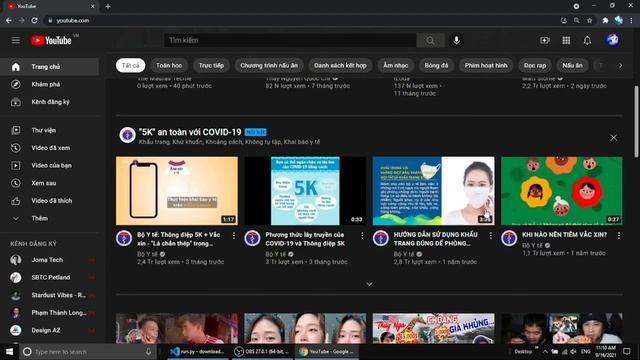This screenshot has height=360, width=640.
Task: Play the Thông điệp 5K + Vắc xin thumbnail
Action: coord(177,191)
